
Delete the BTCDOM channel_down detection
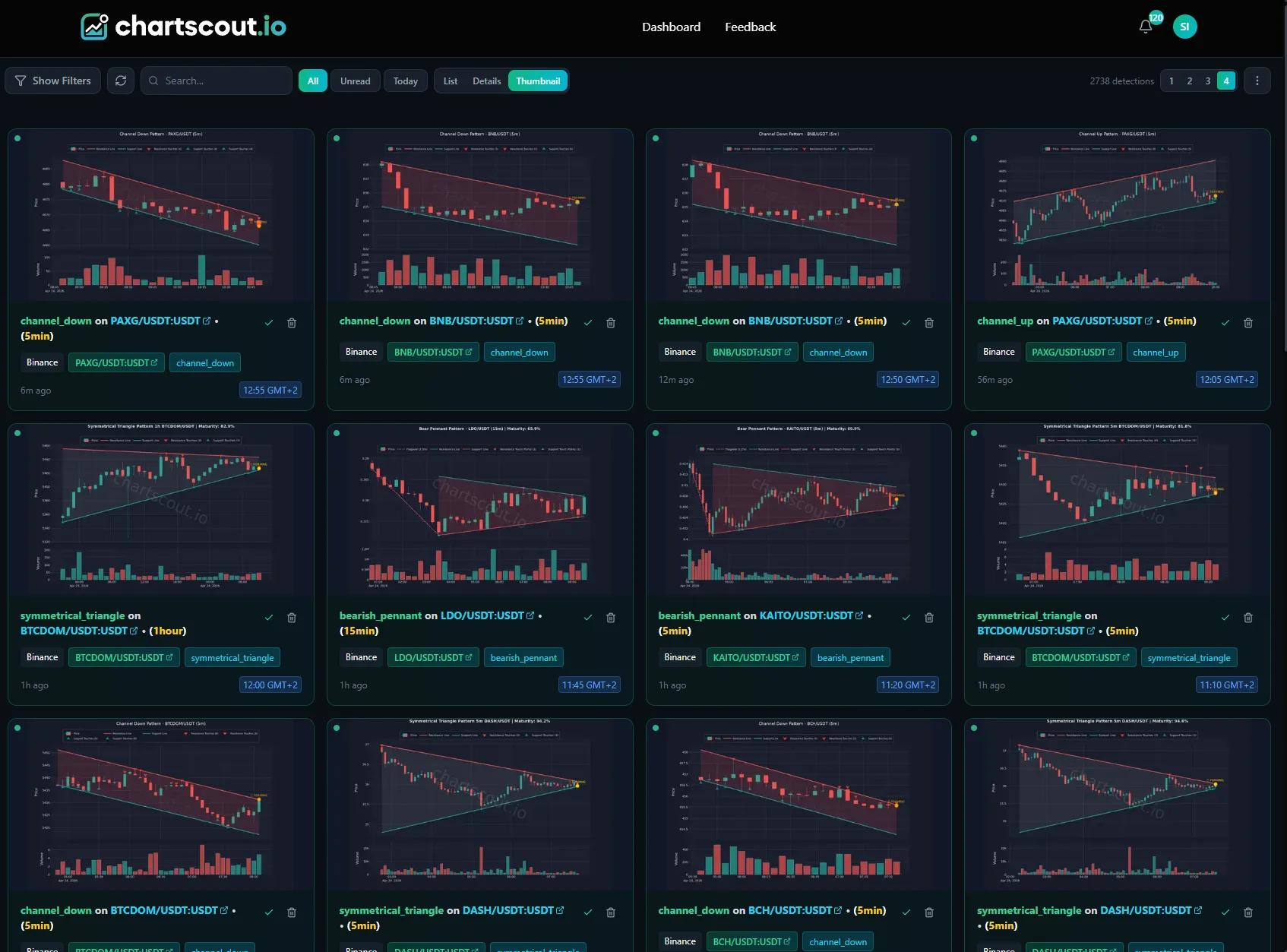[x=292, y=912]
